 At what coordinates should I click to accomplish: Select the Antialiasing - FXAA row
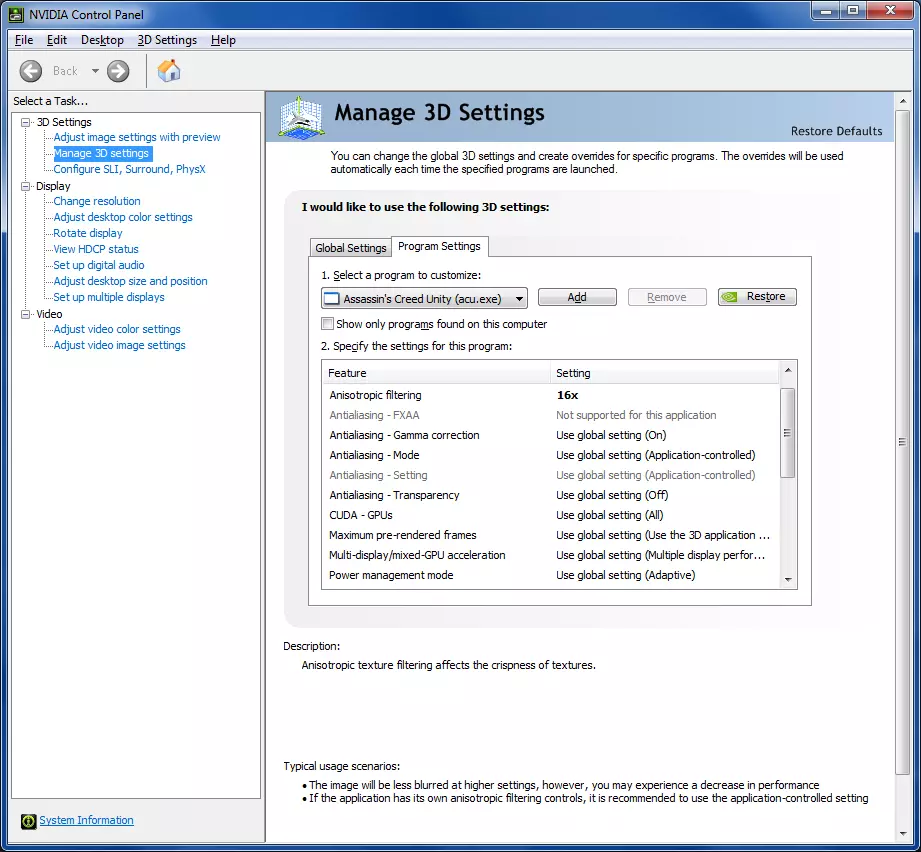click(551, 415)
